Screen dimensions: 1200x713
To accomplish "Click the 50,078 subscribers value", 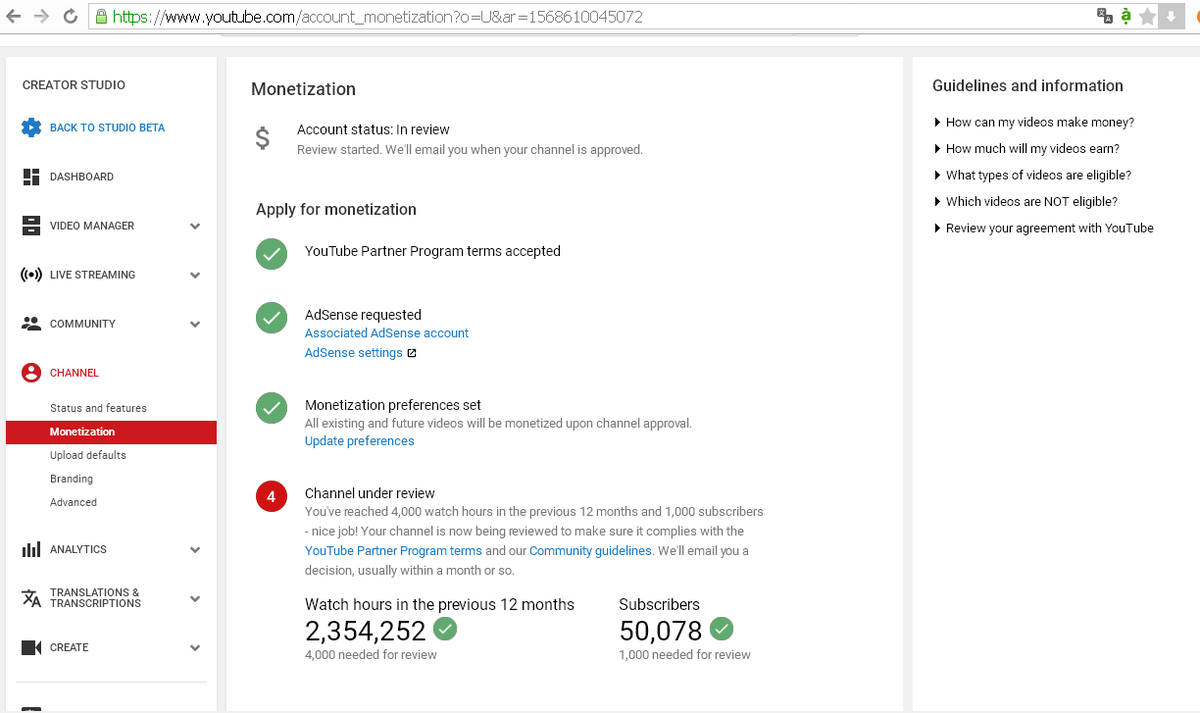I will pos(660,630).
